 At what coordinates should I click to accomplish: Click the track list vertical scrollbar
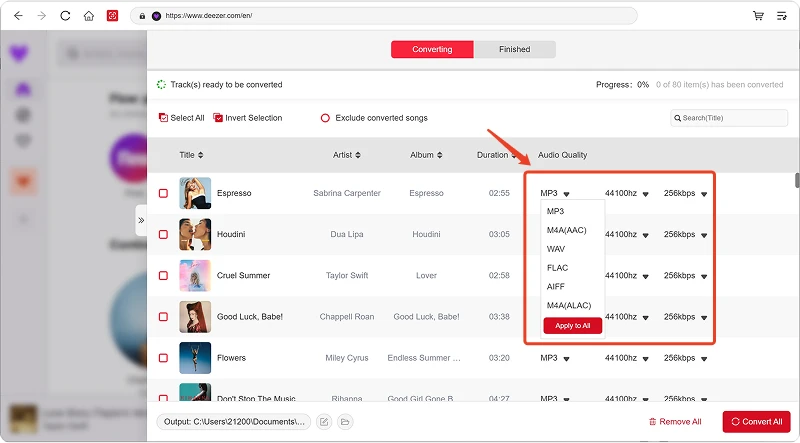[x=797, y=181]
